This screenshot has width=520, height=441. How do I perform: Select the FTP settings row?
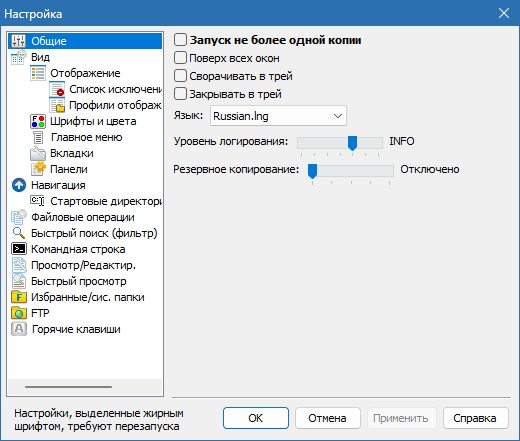(x=40, y=313)
